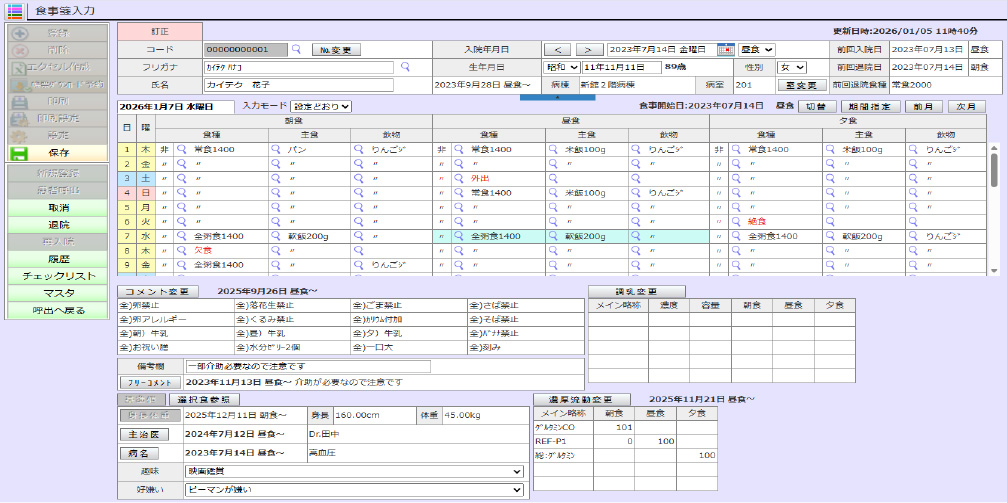Open meal type lookup for day 1 breakfast
This screenshot has height=503, width=1007.
181,149
